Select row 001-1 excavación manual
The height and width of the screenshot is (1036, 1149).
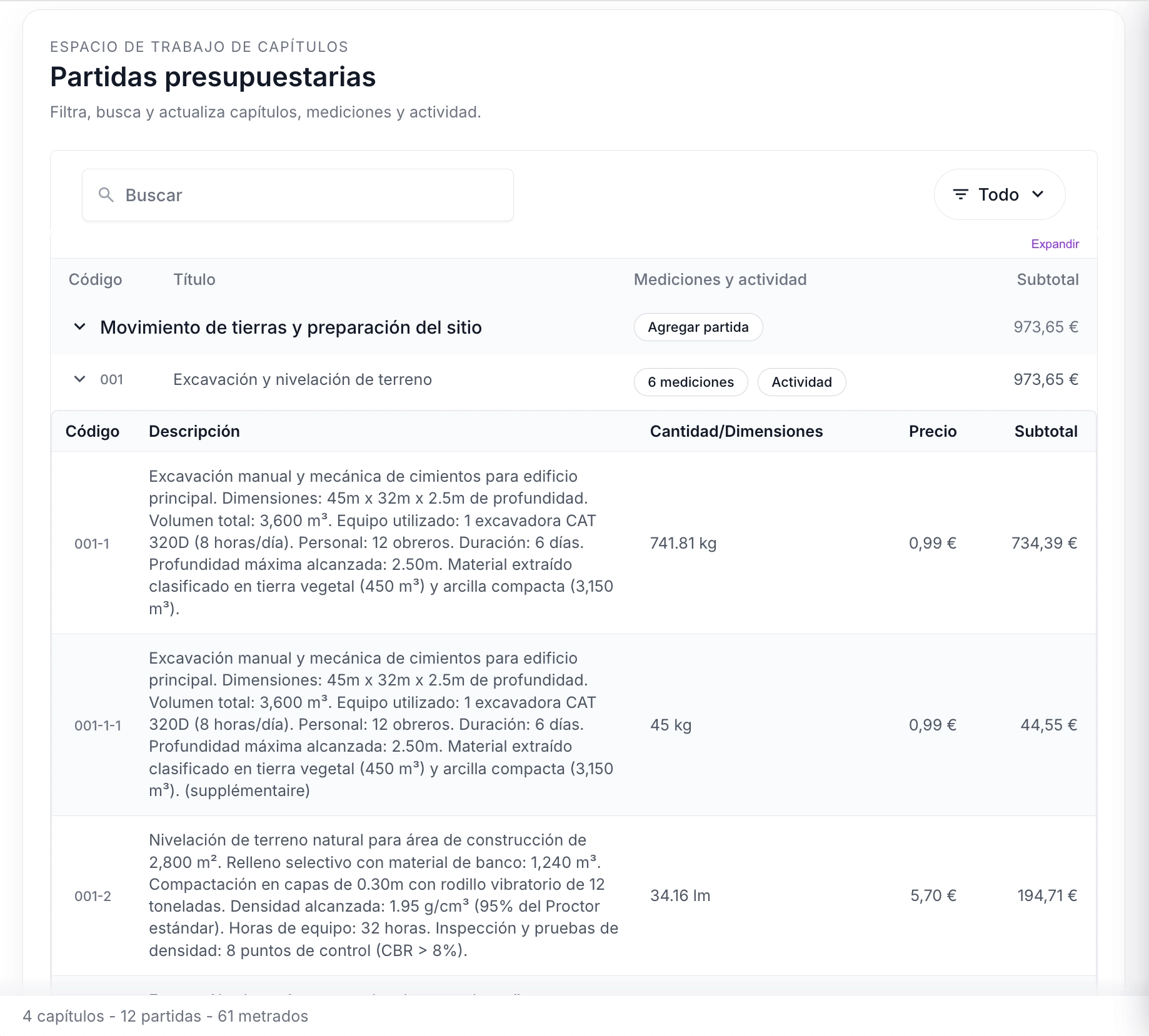pyautogui.click(x=381, y=543)
